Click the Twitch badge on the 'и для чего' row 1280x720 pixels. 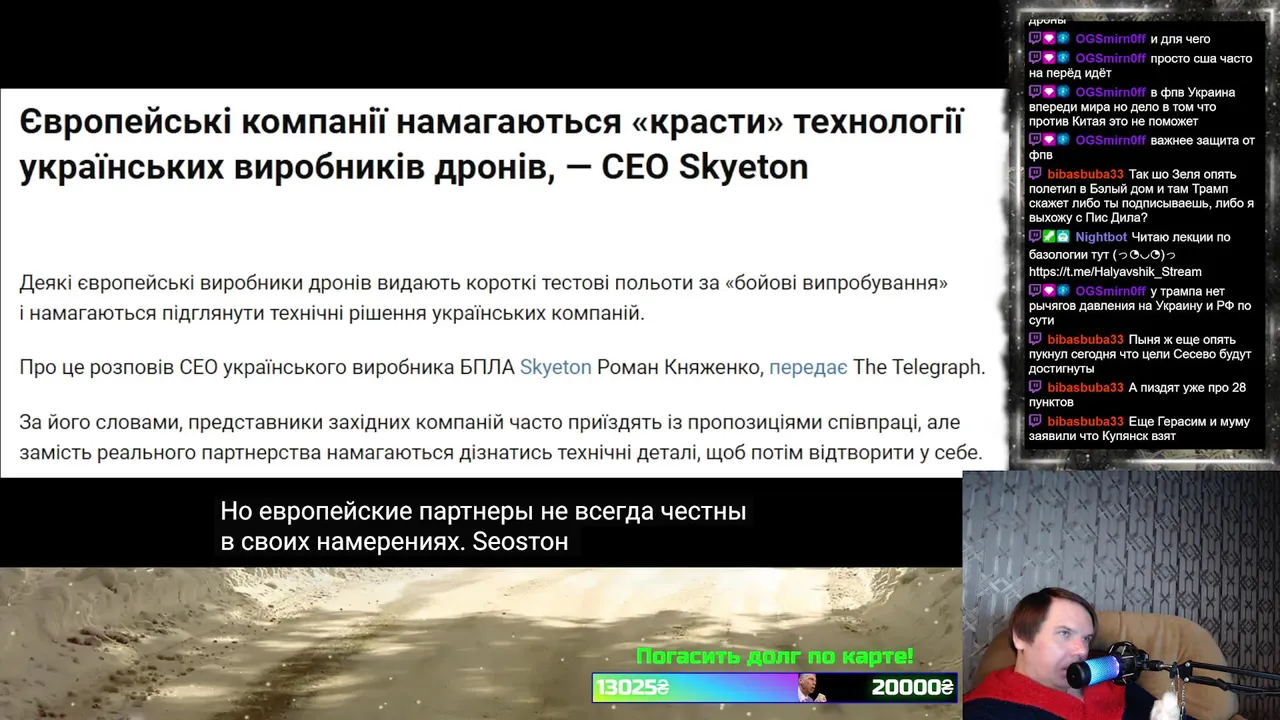coord(1035,39)
